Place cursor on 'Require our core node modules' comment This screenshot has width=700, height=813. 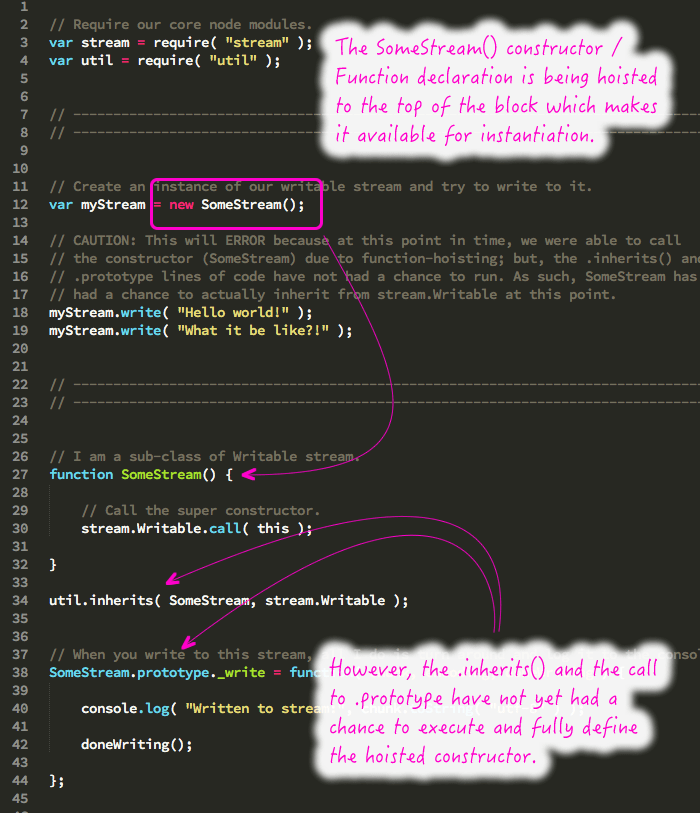pyautogui.click(x=181, y=24)
